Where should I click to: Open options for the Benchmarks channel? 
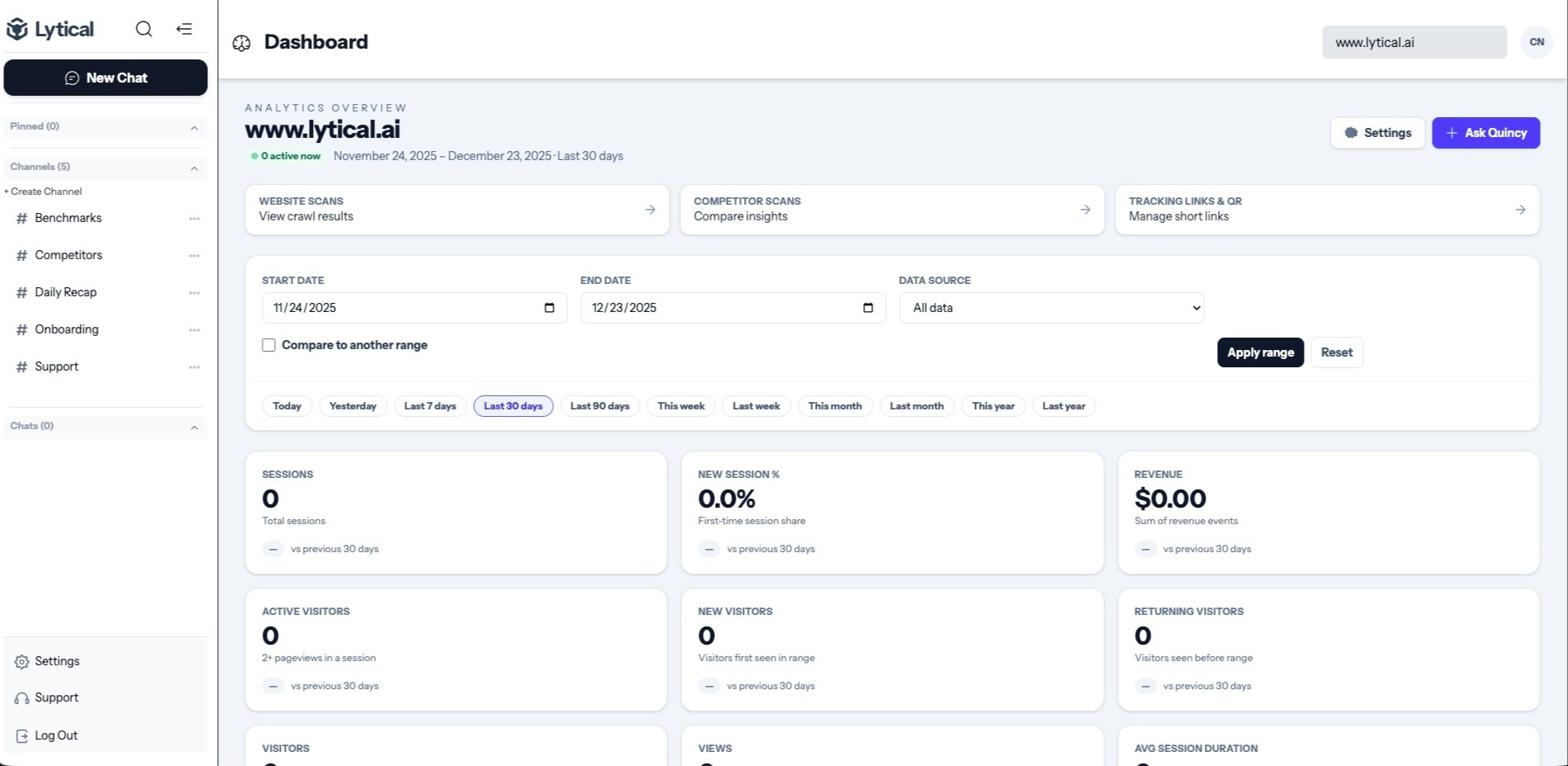click(194, 218)
